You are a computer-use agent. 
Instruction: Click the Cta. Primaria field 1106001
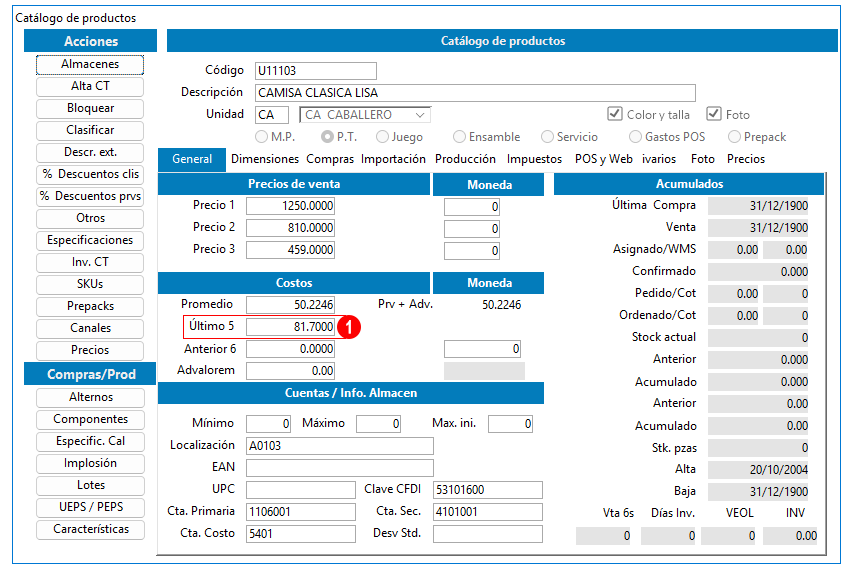click(301, 512)
